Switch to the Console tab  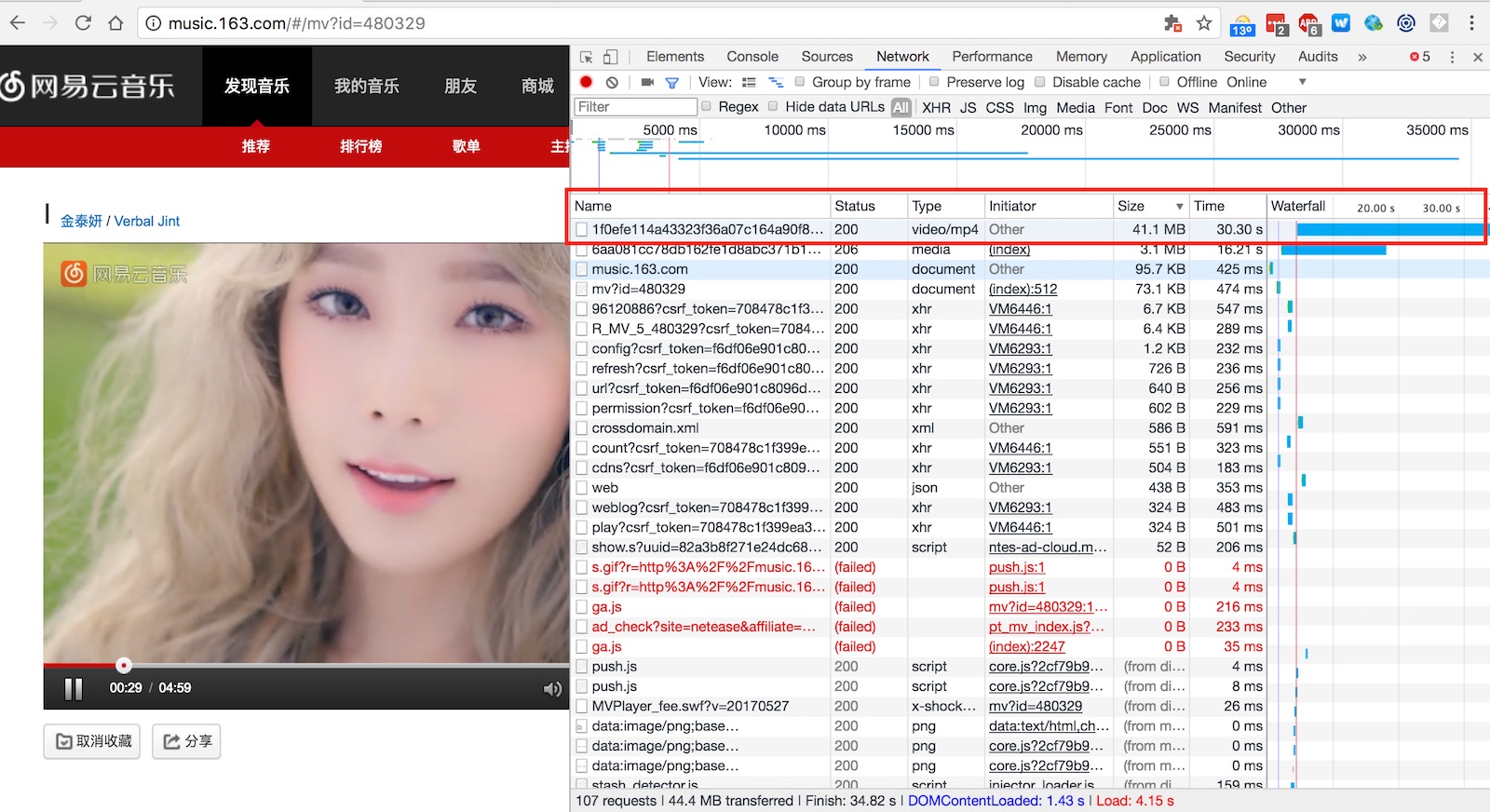click(752, 57)
